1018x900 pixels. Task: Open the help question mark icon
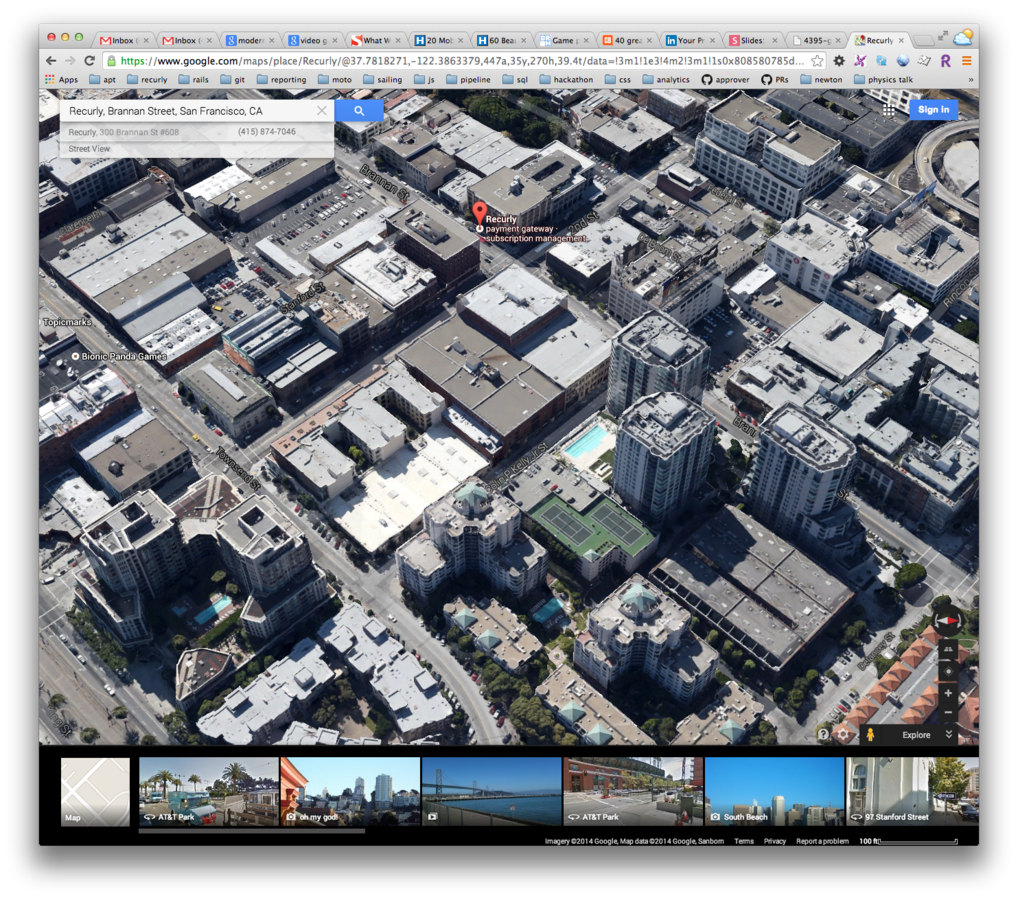823,734
